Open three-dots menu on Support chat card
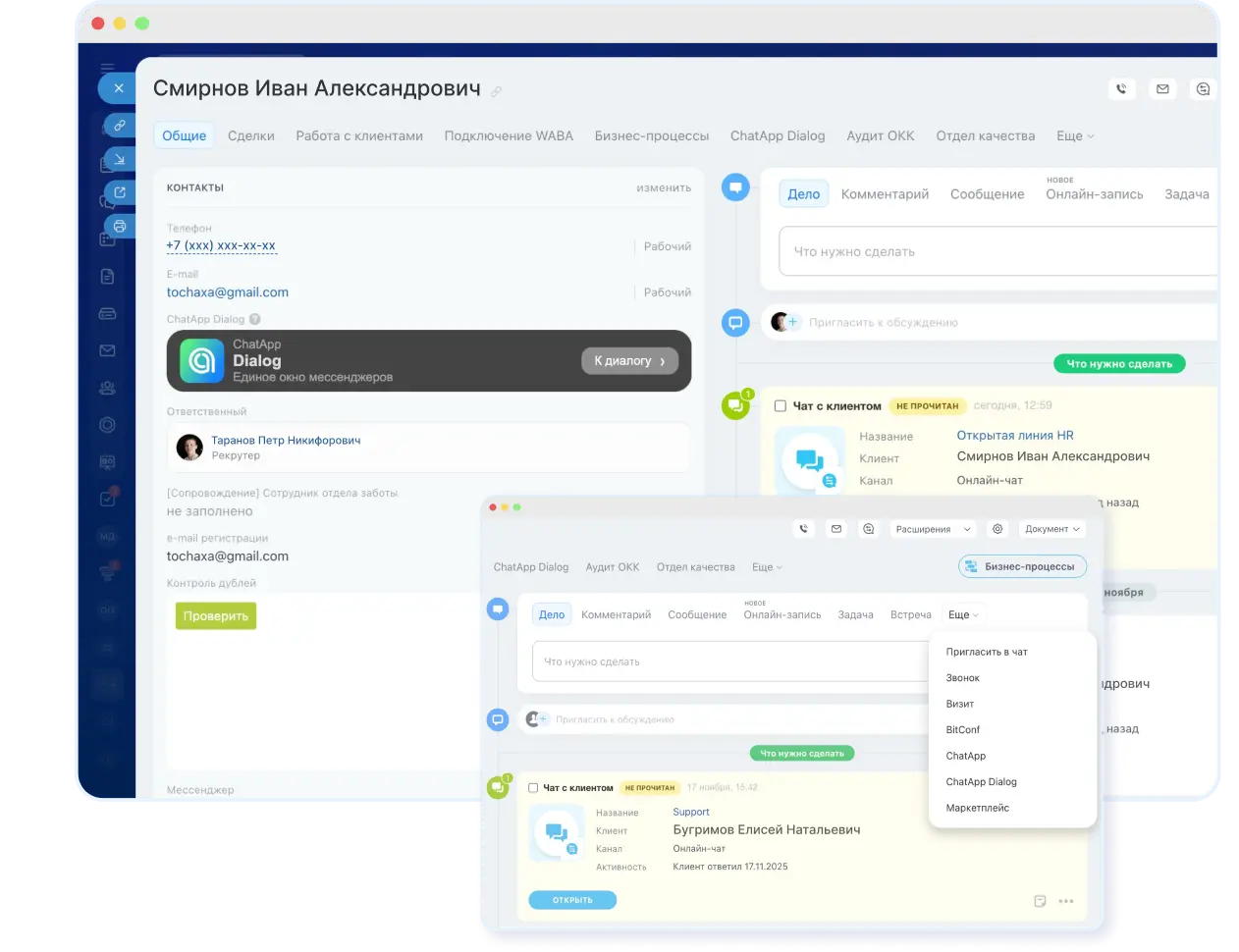This screenshot has width=1239, height=952. pyautogui.click(x=1066, y=901)
